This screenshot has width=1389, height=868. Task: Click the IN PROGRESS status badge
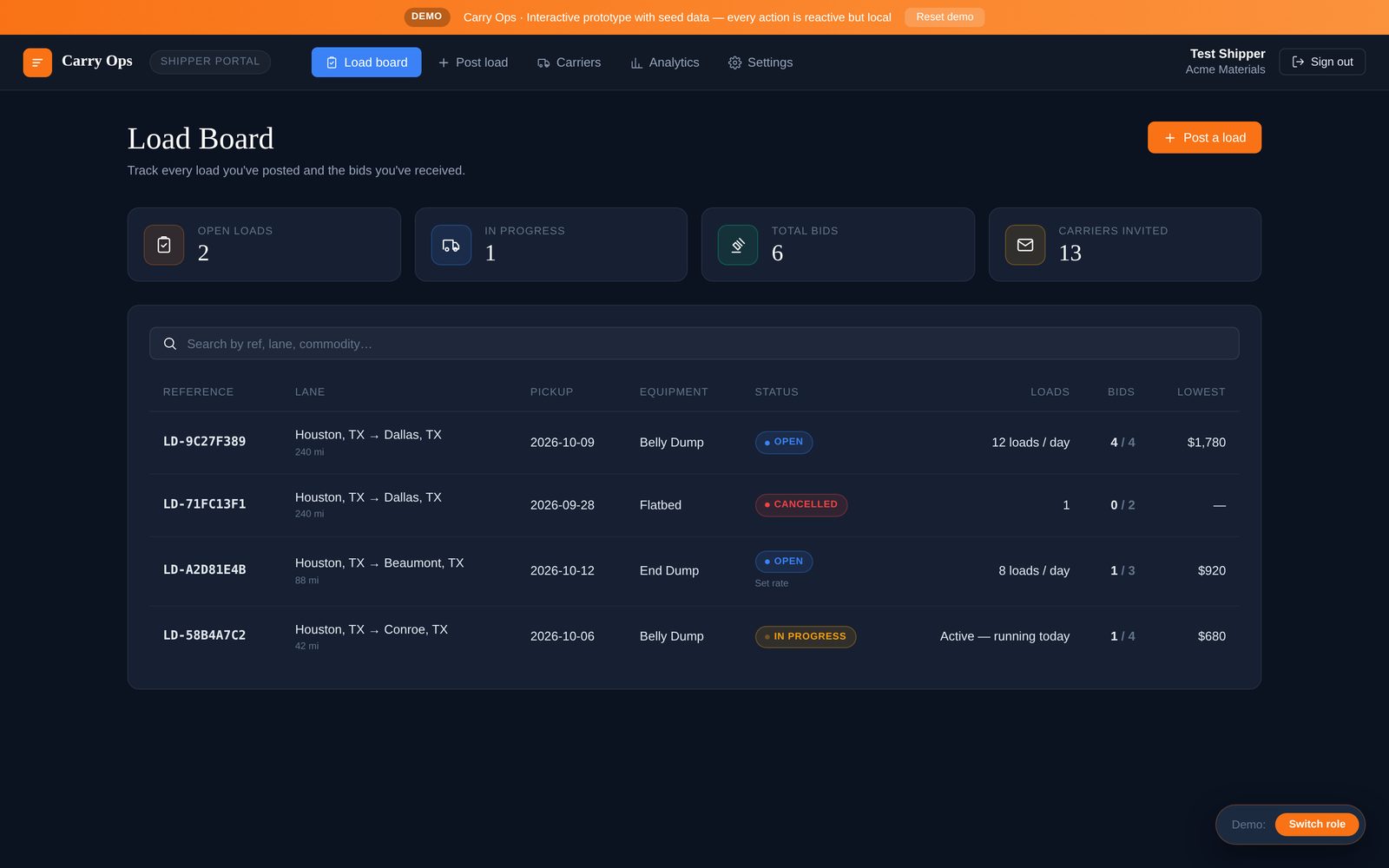[805, 636]
